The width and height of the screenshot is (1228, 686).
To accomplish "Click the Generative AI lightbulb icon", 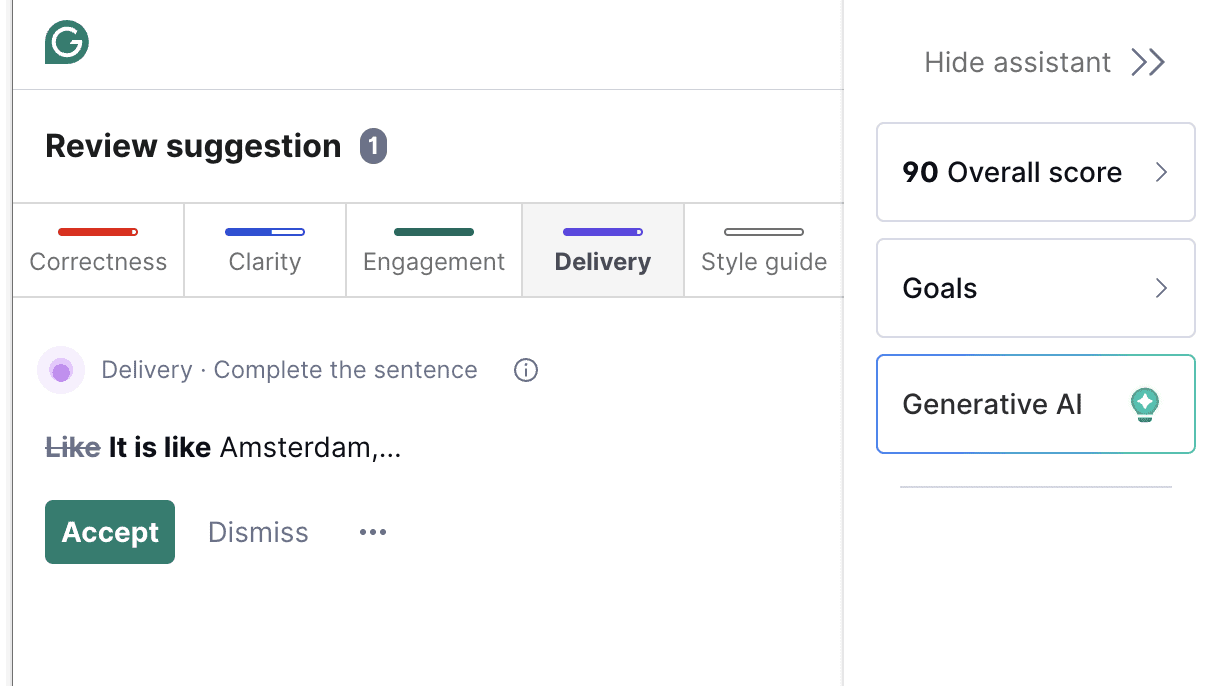I will (1144, 404).
